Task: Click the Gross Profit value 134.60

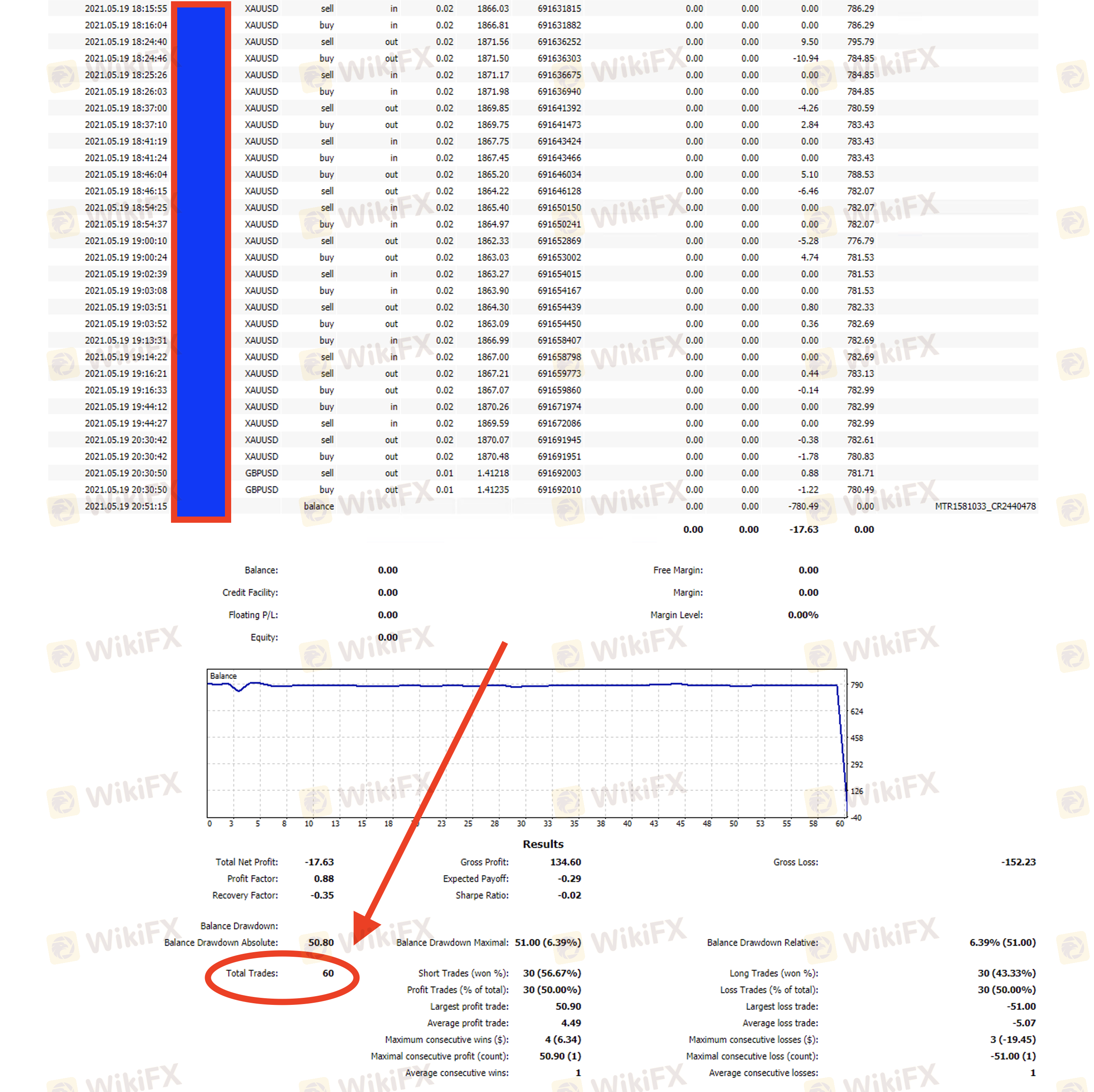Action: coord(565,862)
